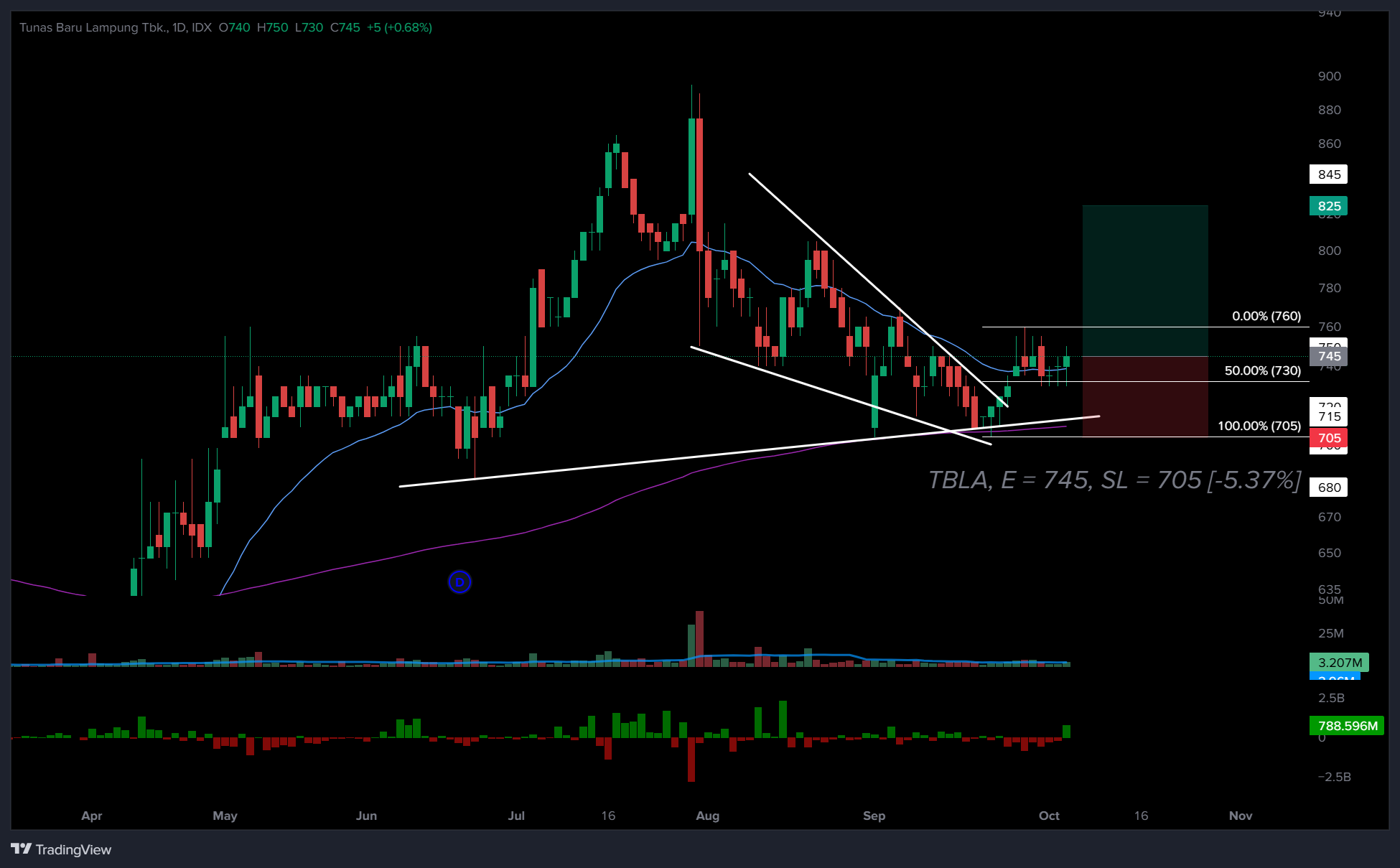This screenshot has height=868, width=1400.
Task: Click the white 715 price axis label
Action: [1329, 416]
